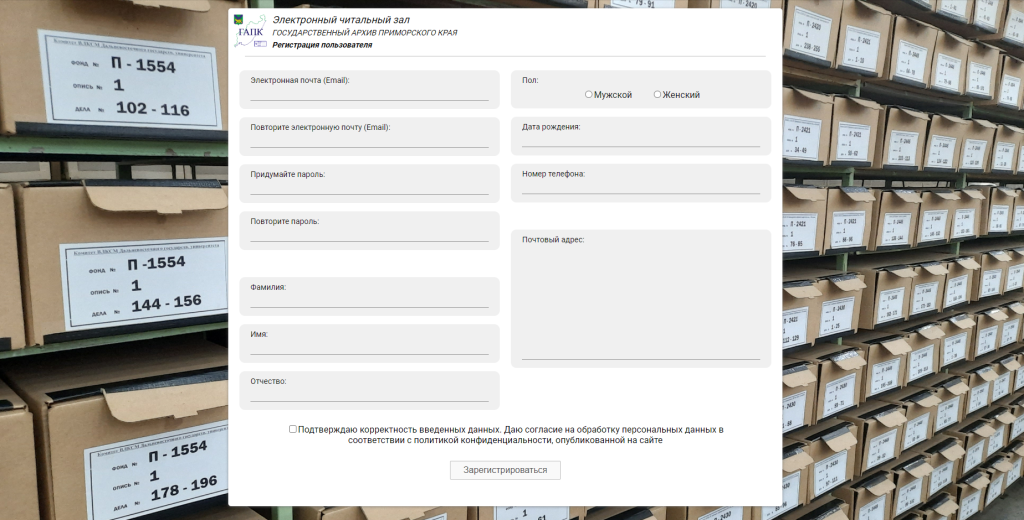Screen dimensions: 1024x520
Task: Click the Номер телефона field
Action: [x=640, y=188]
